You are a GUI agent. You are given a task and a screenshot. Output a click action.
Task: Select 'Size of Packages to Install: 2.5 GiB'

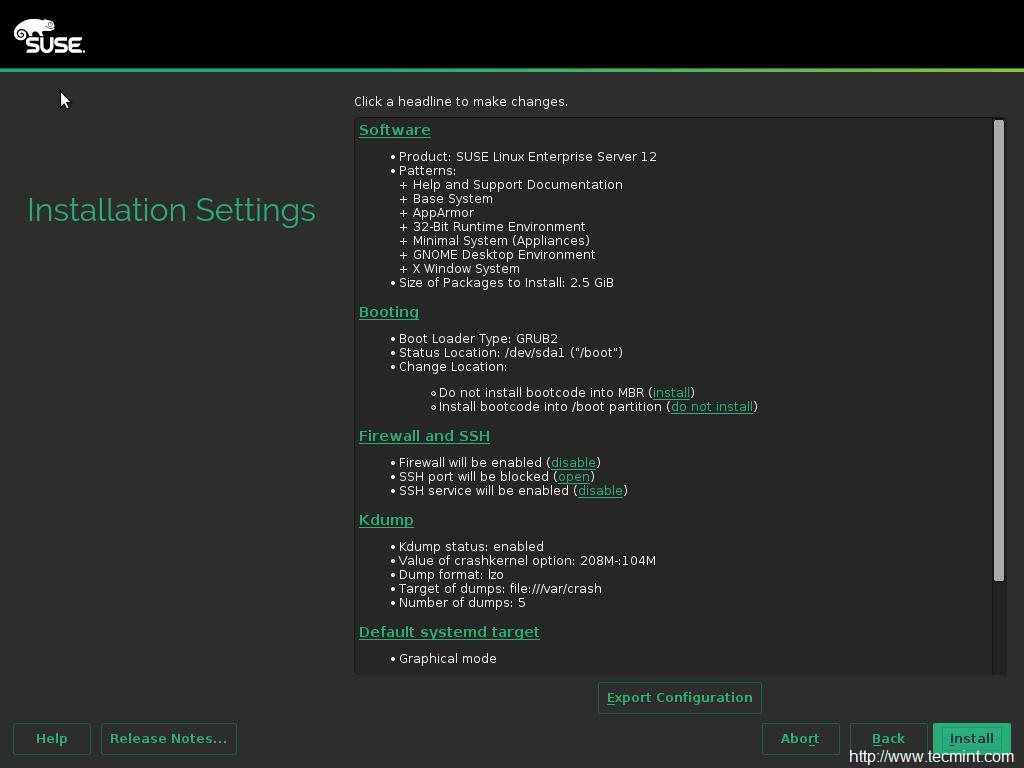tap(506, 283)
